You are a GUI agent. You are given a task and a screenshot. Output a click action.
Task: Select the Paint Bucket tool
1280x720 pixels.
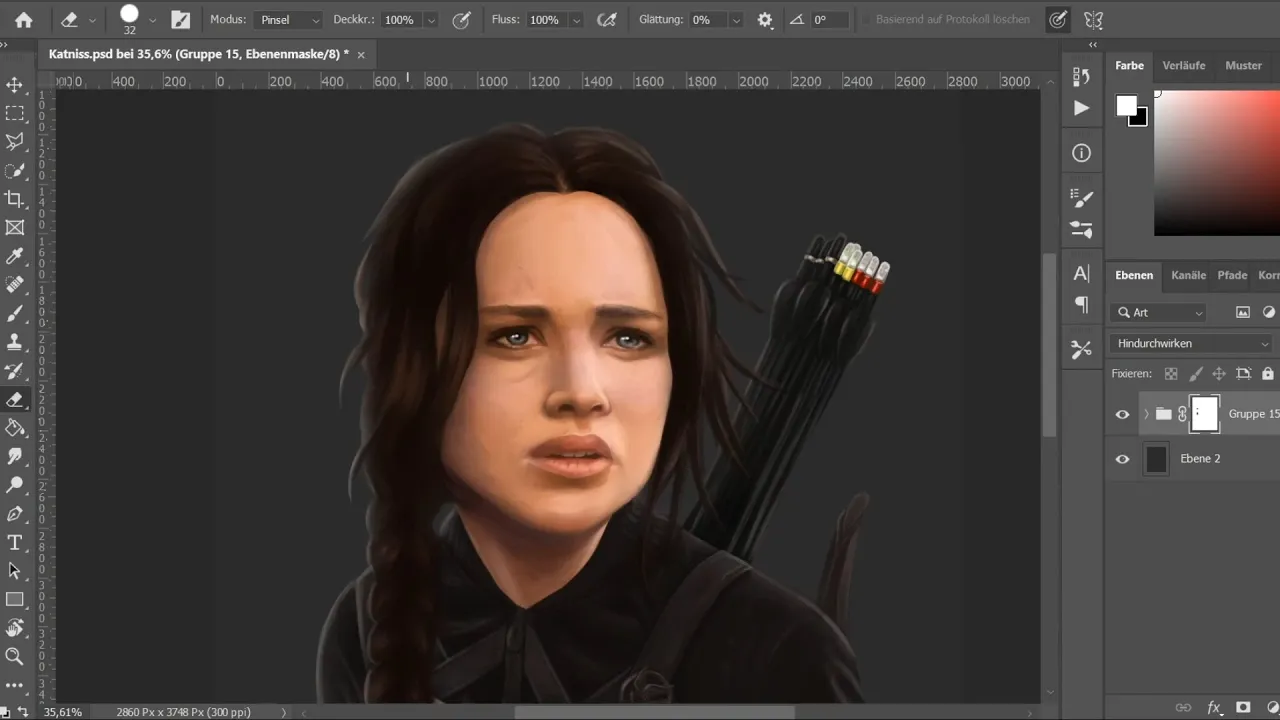click(15, 428)
